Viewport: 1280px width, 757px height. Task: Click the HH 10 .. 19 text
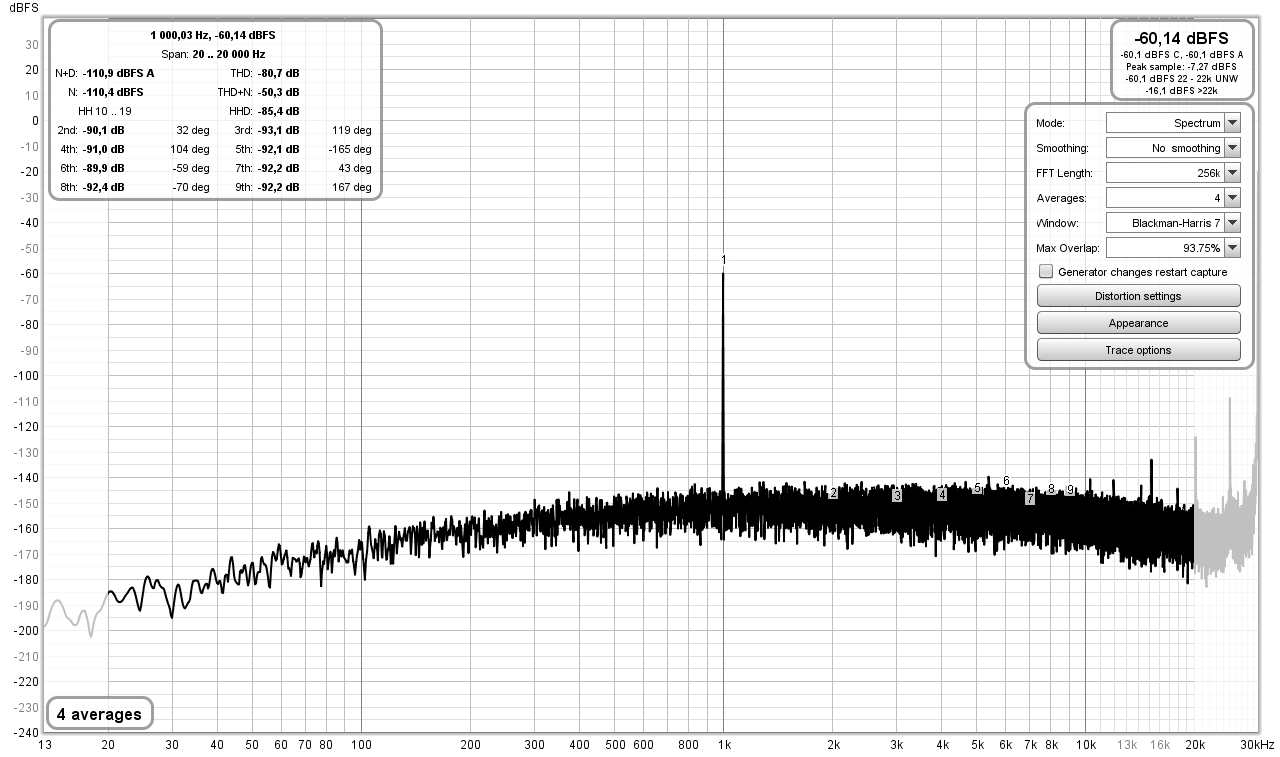tap(105, 111)
